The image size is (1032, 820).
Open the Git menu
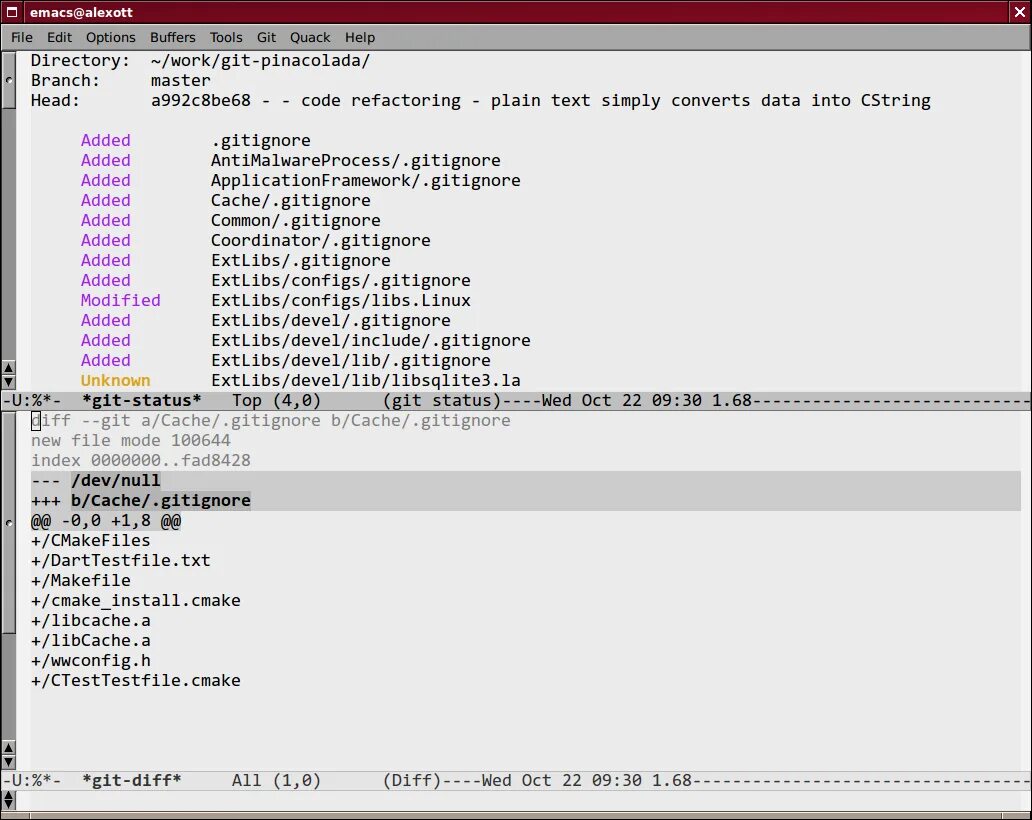click(x=266, y=38)
